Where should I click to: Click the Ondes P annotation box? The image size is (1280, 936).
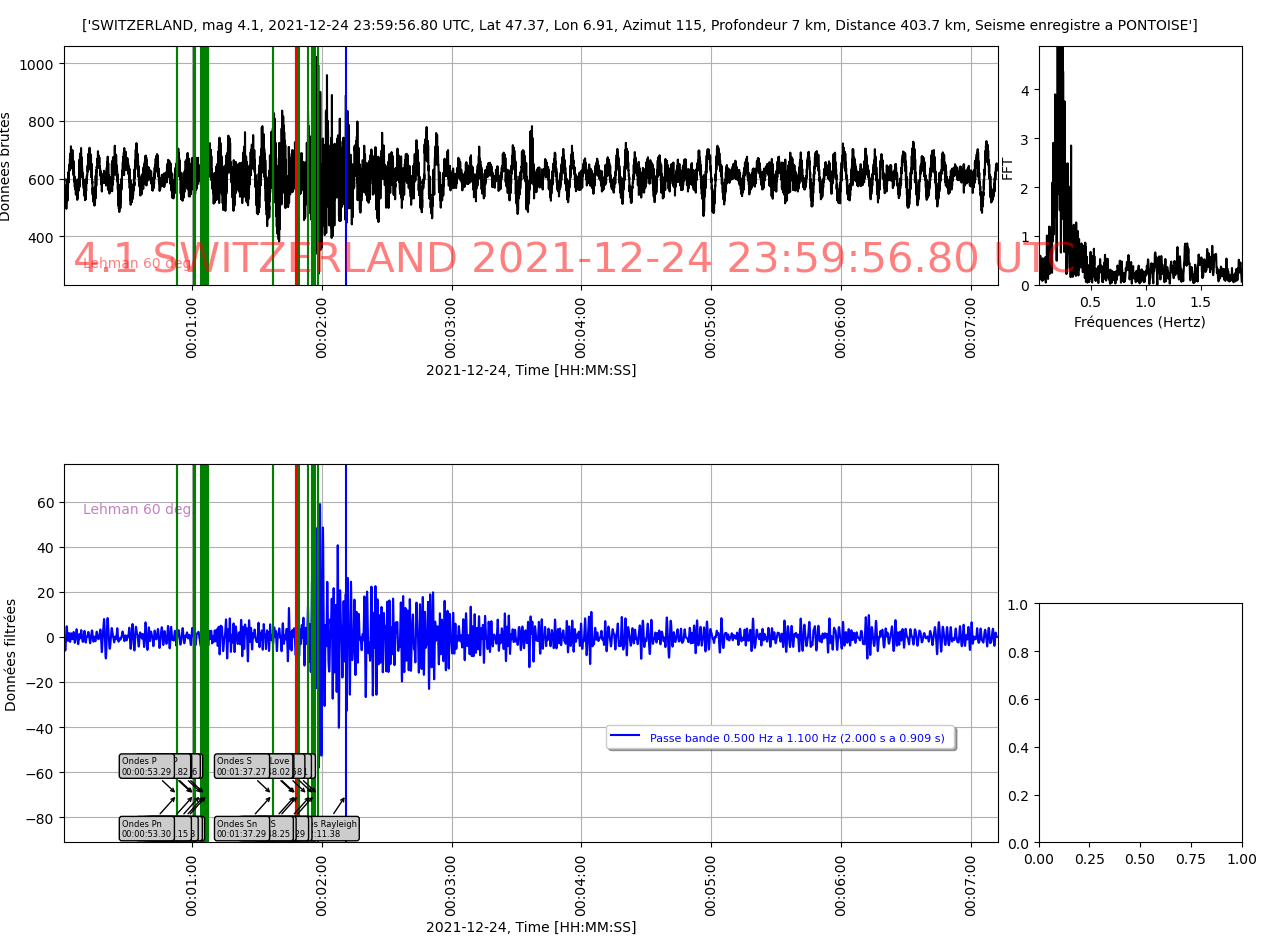tap(144, 766)
